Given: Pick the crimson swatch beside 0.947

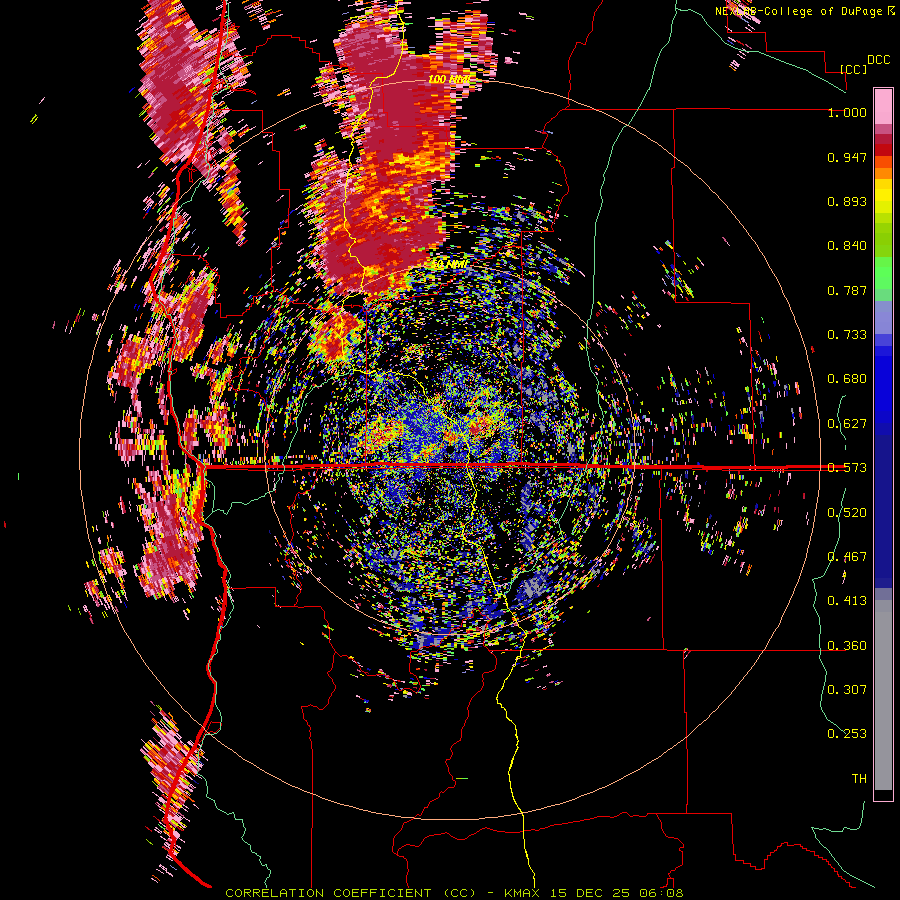Looking at the screenshot, I should point(883,149).
